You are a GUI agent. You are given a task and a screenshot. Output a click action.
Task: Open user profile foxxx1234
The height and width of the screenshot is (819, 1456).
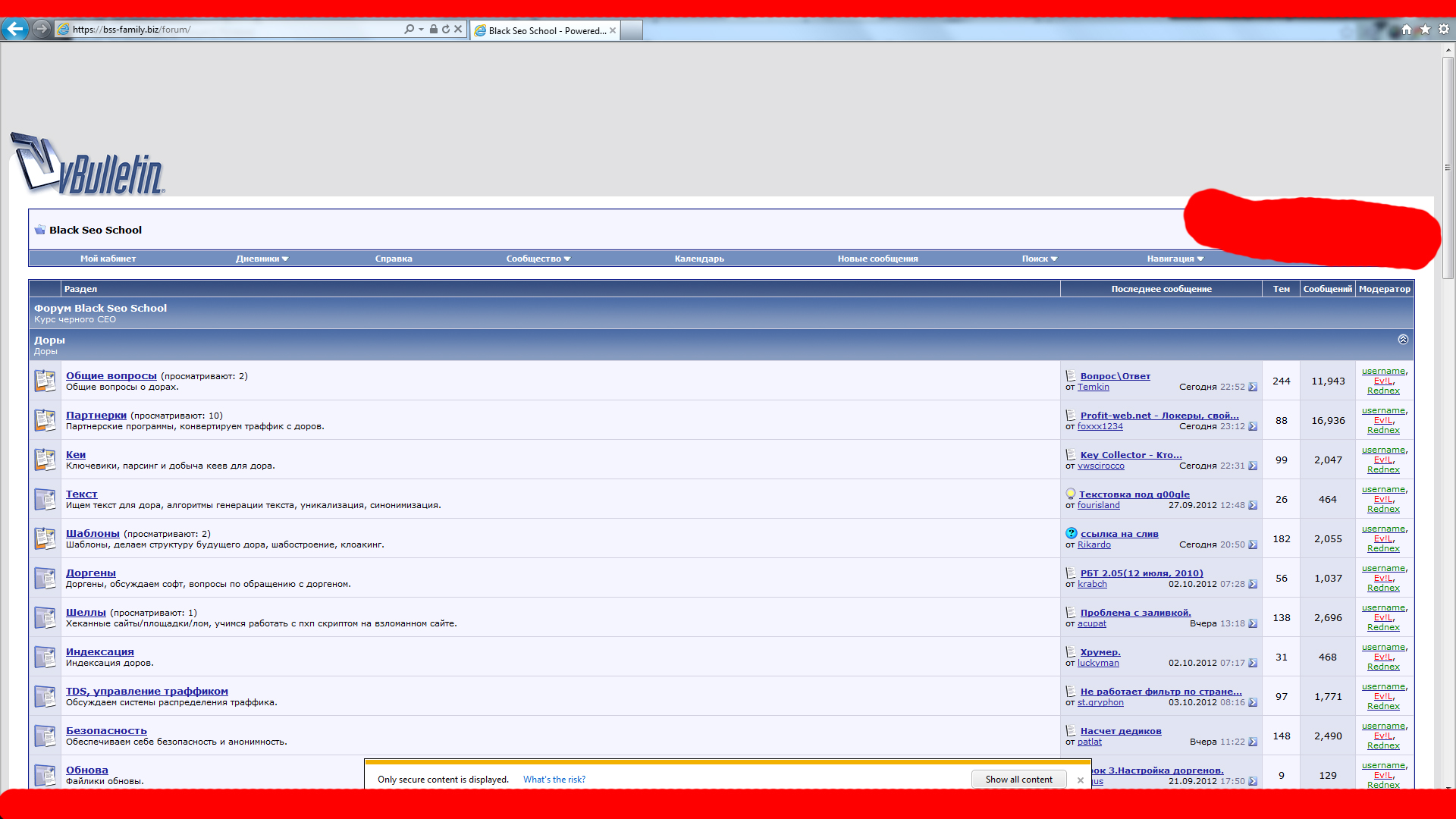pyautogui.click(x=1100, y=426)
